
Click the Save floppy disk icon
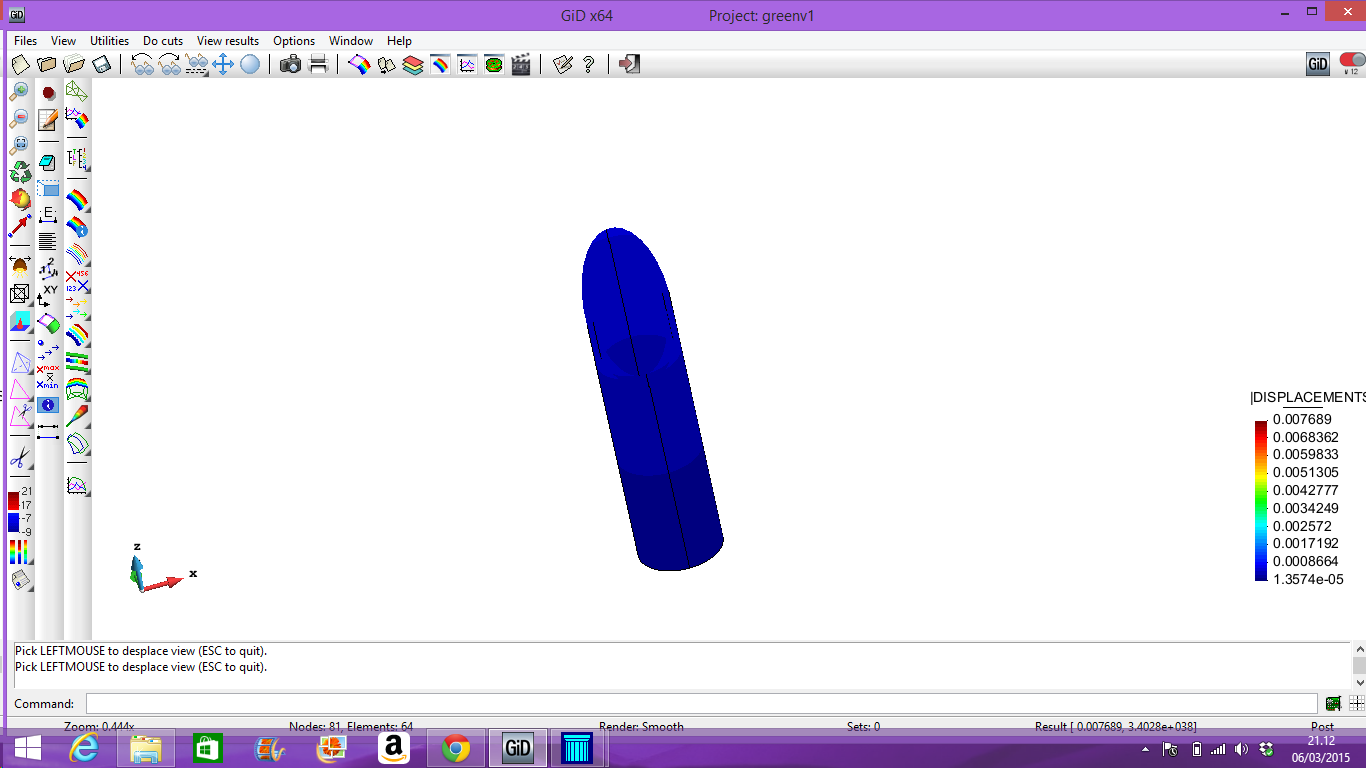tap(101, 65)
